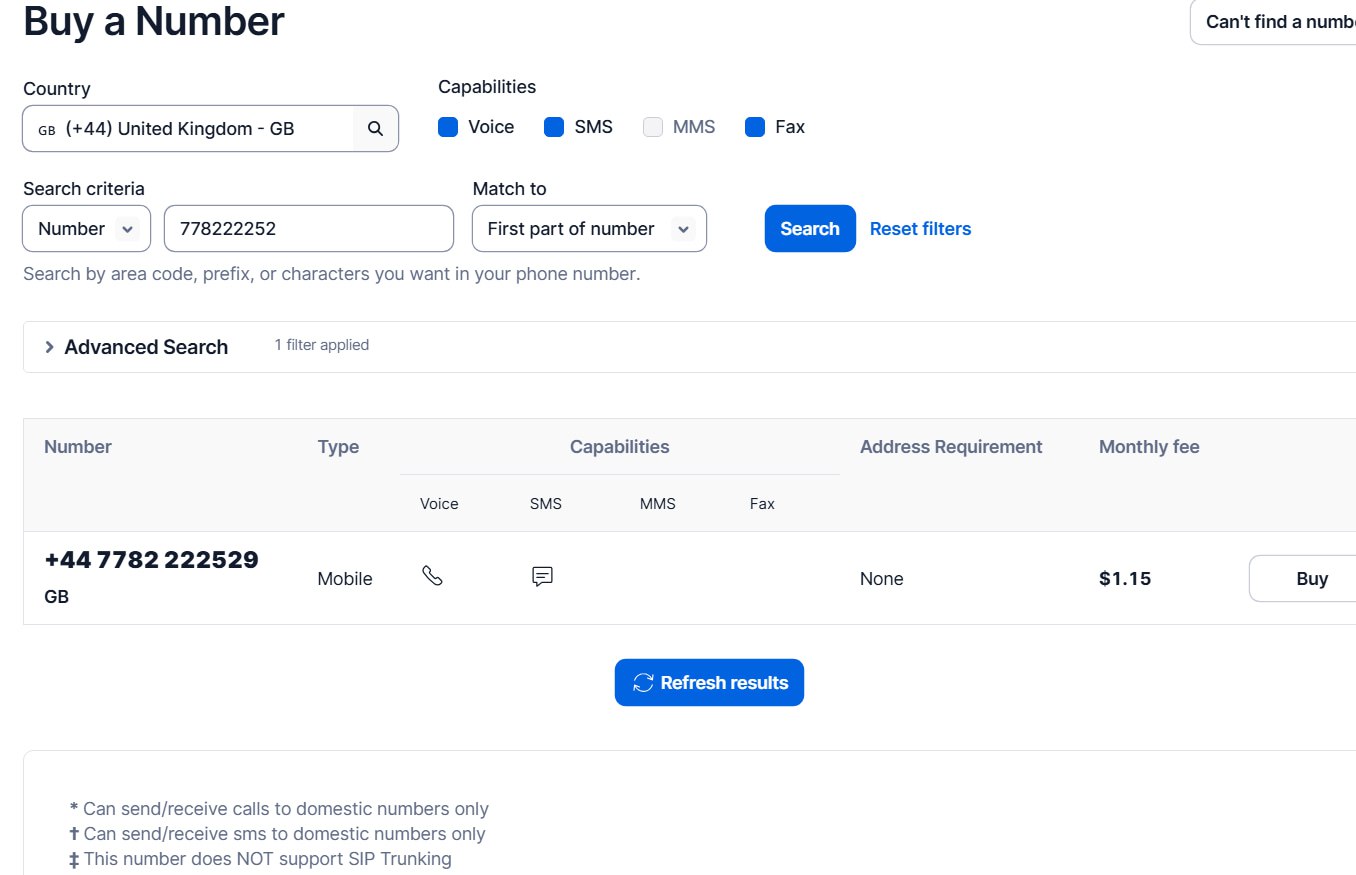
Task: Click the Voice phone icon in result row
Action: click(432, 576)
